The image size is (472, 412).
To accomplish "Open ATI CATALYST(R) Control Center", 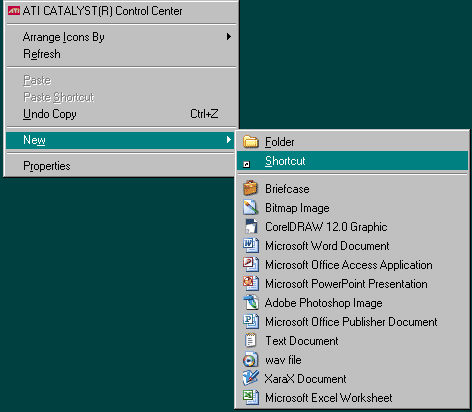I will click(121, 11).
